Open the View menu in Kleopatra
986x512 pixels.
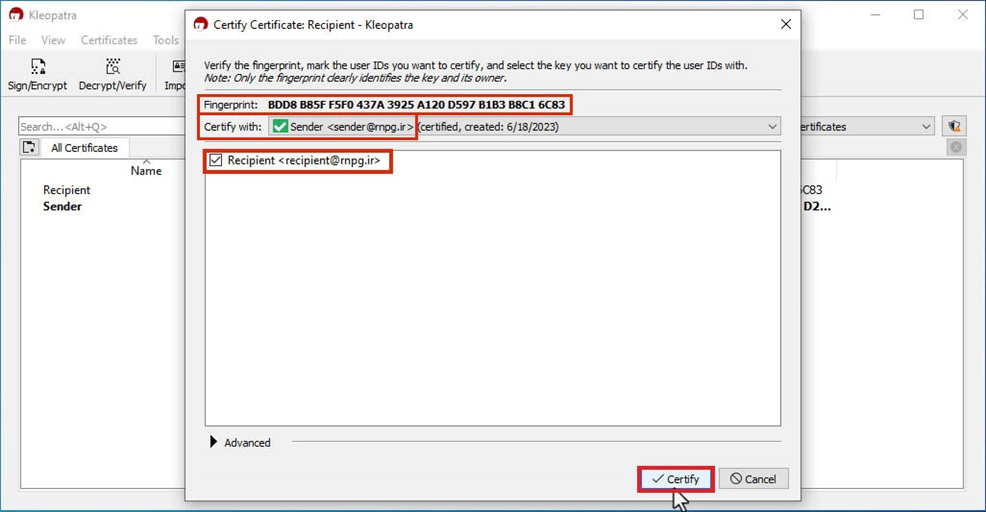pyautogui.click(x=53, y=40)
